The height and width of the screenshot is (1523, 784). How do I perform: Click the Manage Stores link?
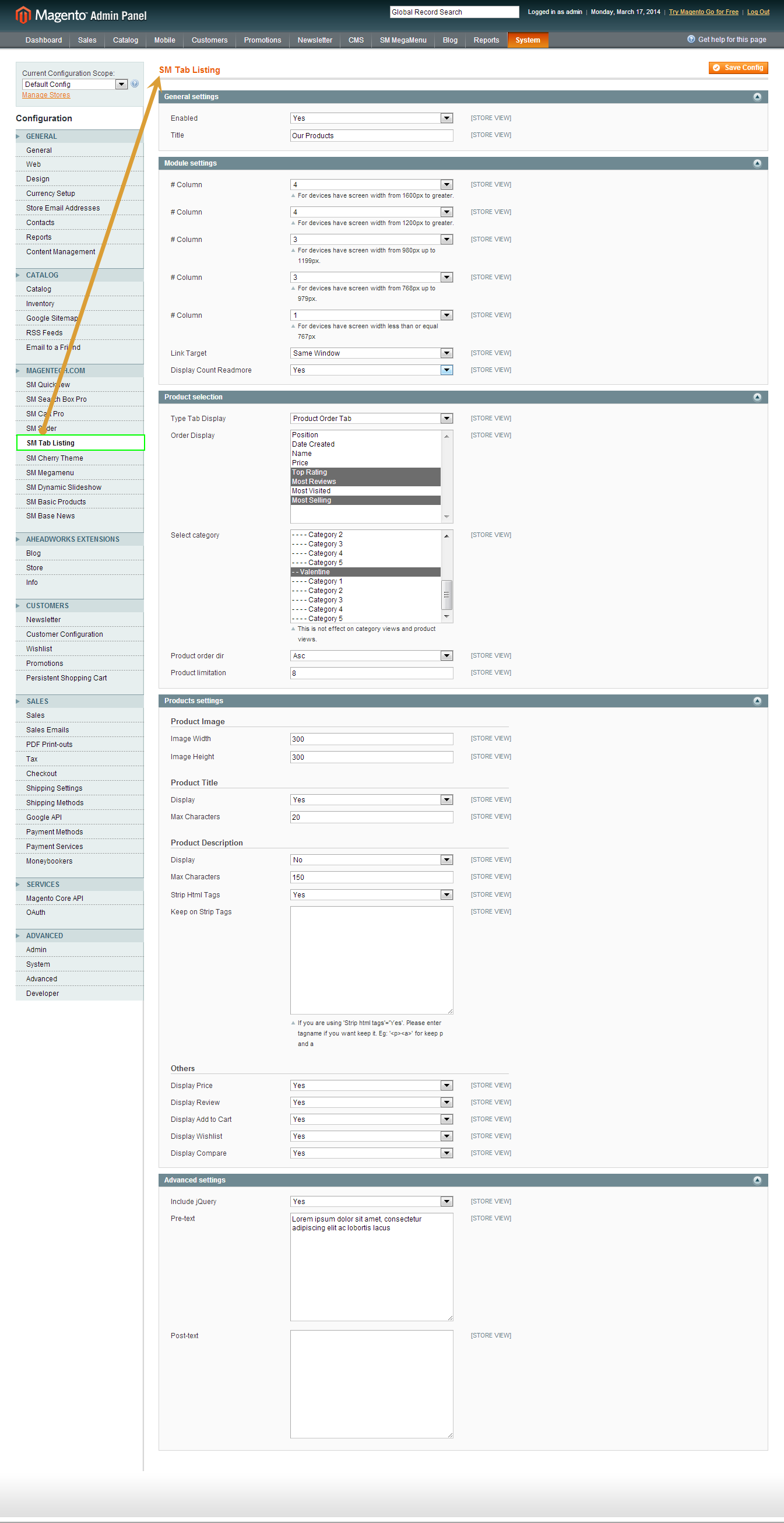coord(46,95)
